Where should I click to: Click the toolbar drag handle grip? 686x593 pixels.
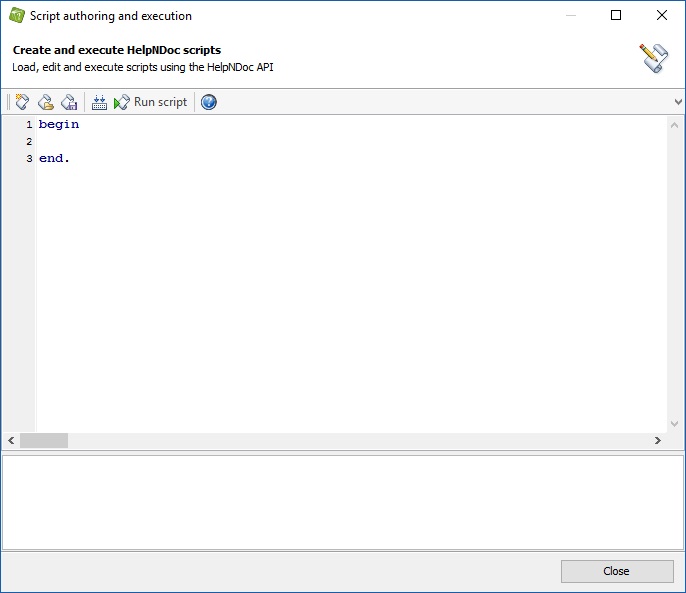click(8, 102)
